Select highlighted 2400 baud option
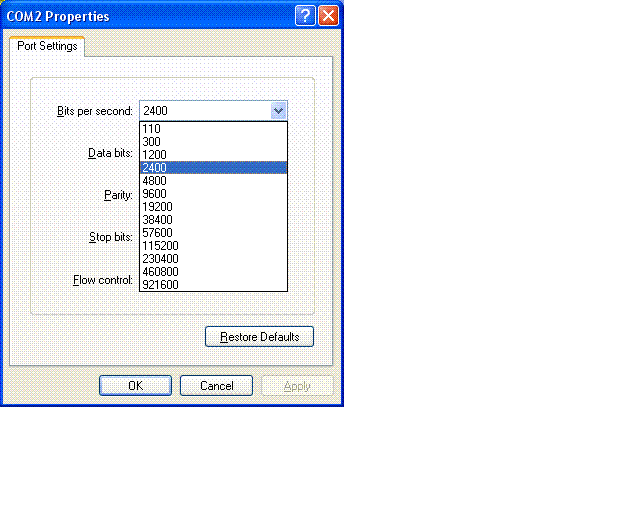The width and height of the screenshot is (640, 512). (155, 168)
